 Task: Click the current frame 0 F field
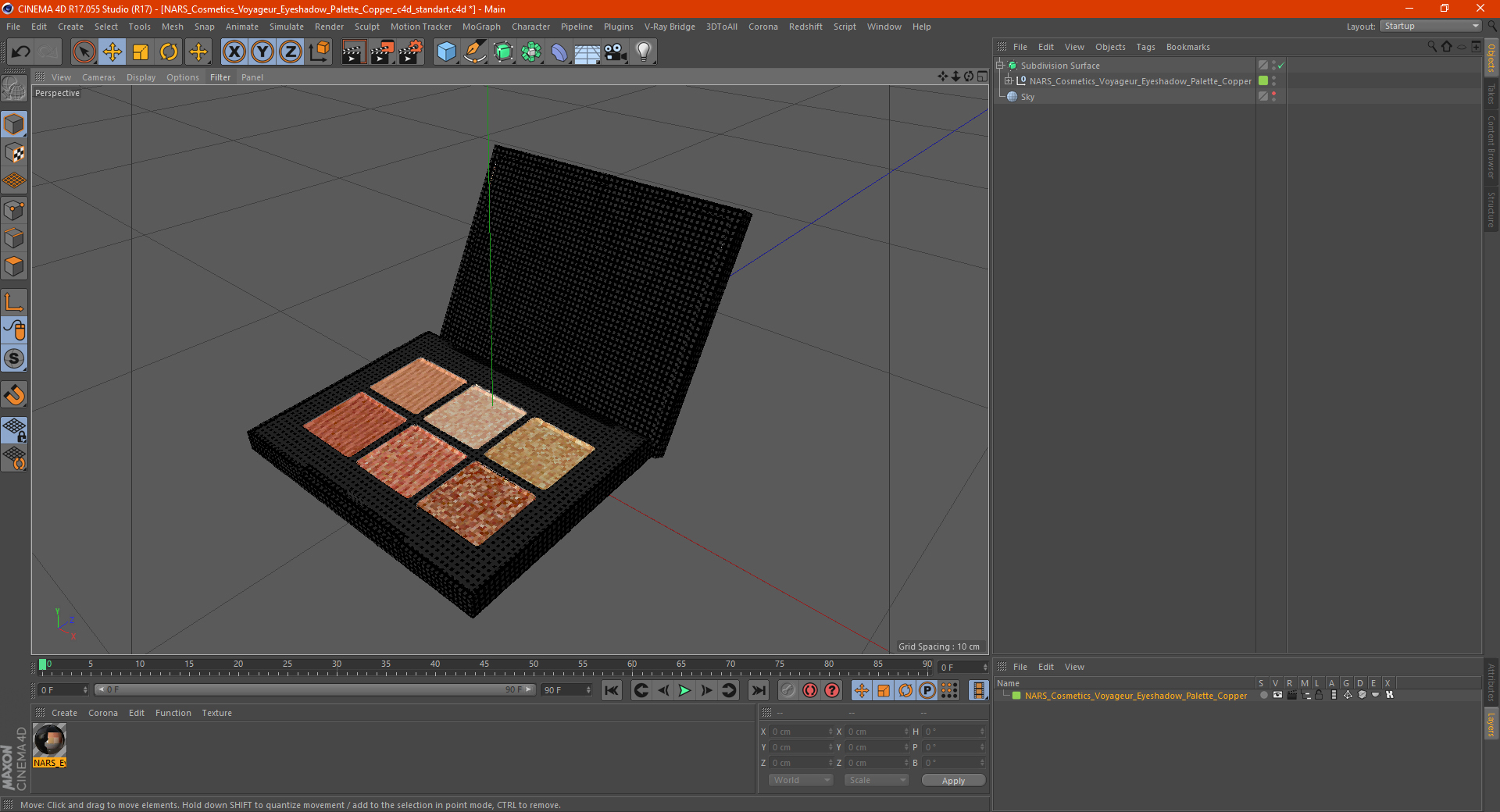pyautogui.click(x=64, y=690)
